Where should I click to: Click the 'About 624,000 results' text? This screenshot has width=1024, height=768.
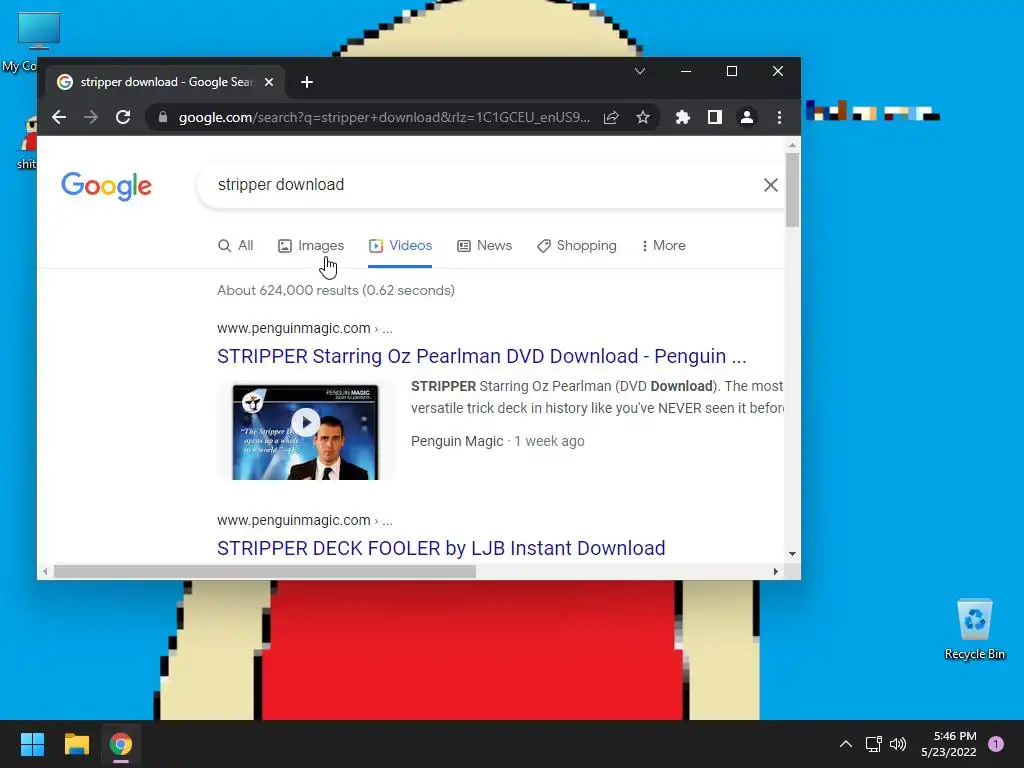pos(336,291)
